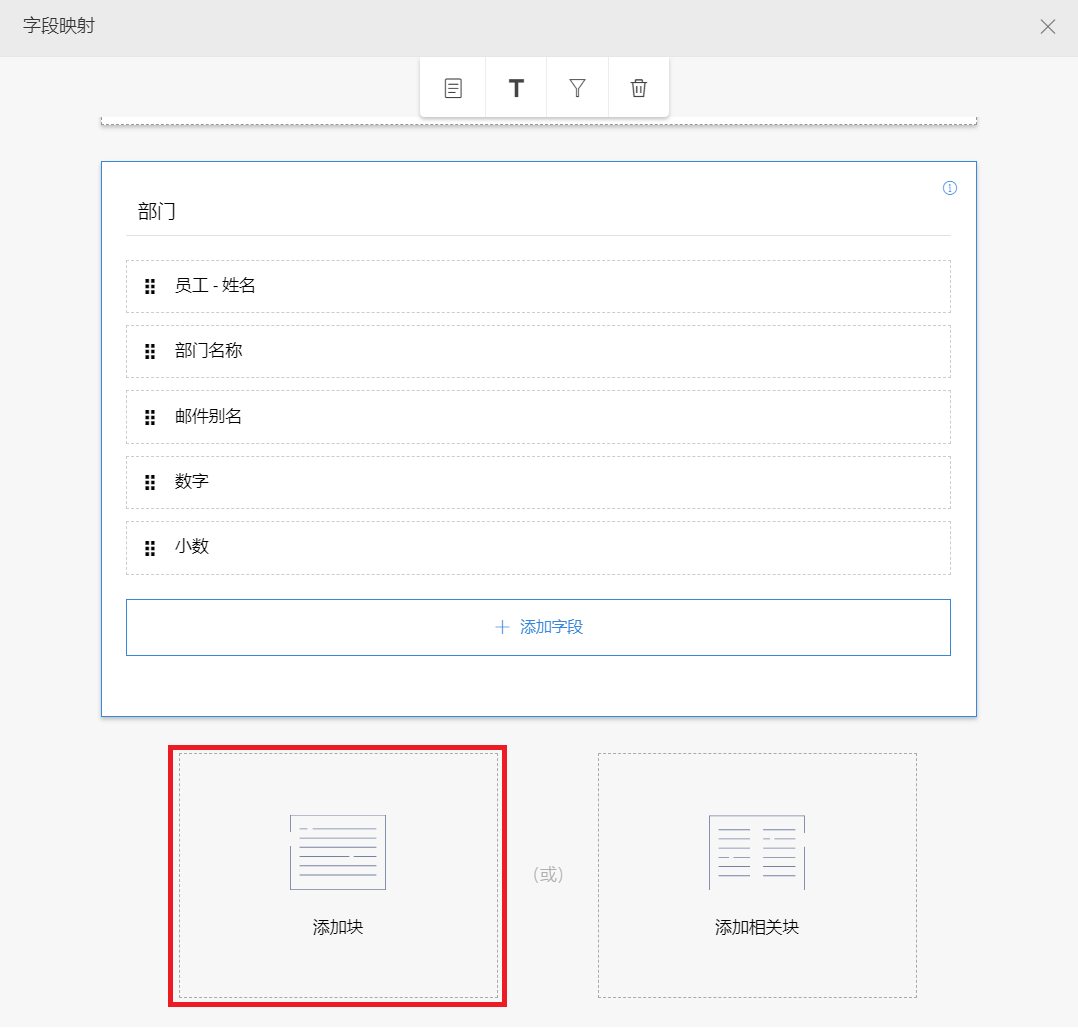Click the info icon in 部门 block
Screen dimensions: 1078x1028
pos(950,188)
